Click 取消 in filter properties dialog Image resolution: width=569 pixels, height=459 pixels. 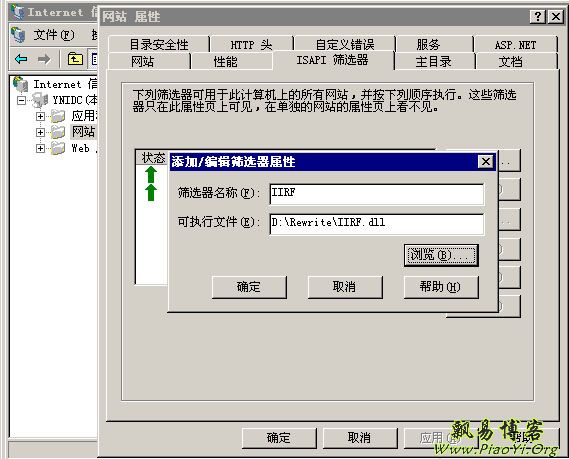[345, 287]
